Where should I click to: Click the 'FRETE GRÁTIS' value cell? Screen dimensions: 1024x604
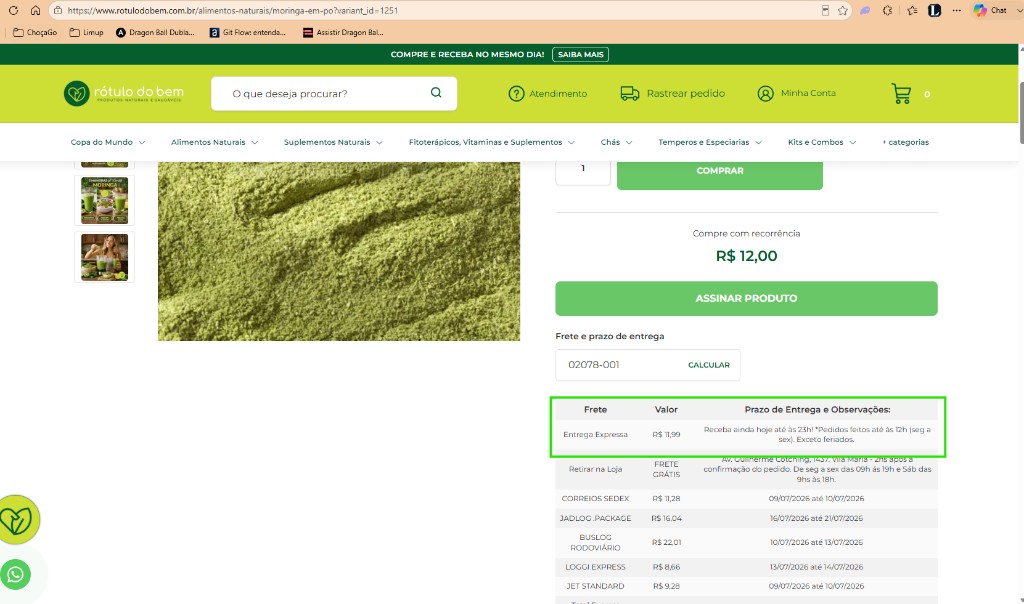pos(666,469)
